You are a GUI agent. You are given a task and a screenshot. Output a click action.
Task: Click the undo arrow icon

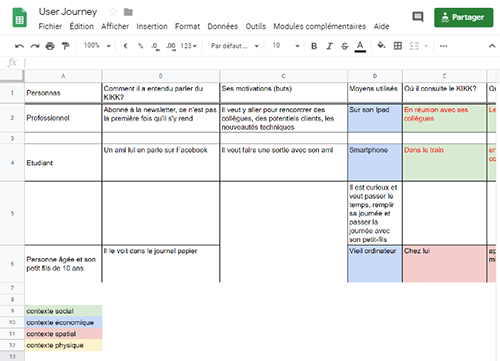pos(19,46)
